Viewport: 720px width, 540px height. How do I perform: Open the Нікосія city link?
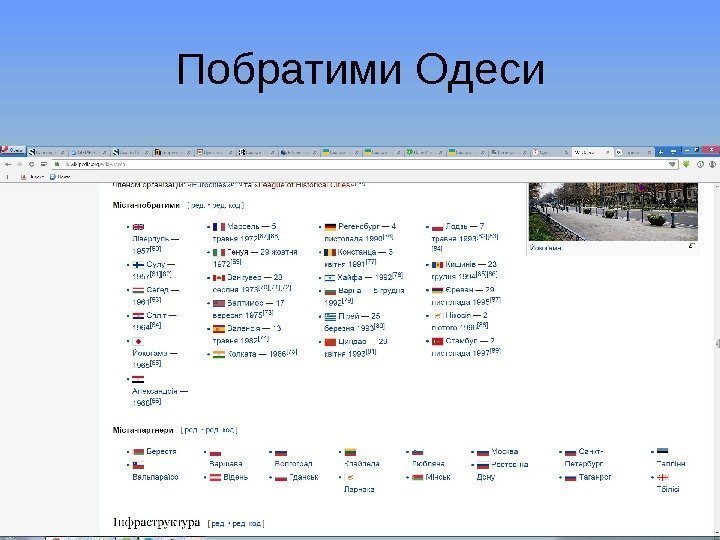pos(458,315)
